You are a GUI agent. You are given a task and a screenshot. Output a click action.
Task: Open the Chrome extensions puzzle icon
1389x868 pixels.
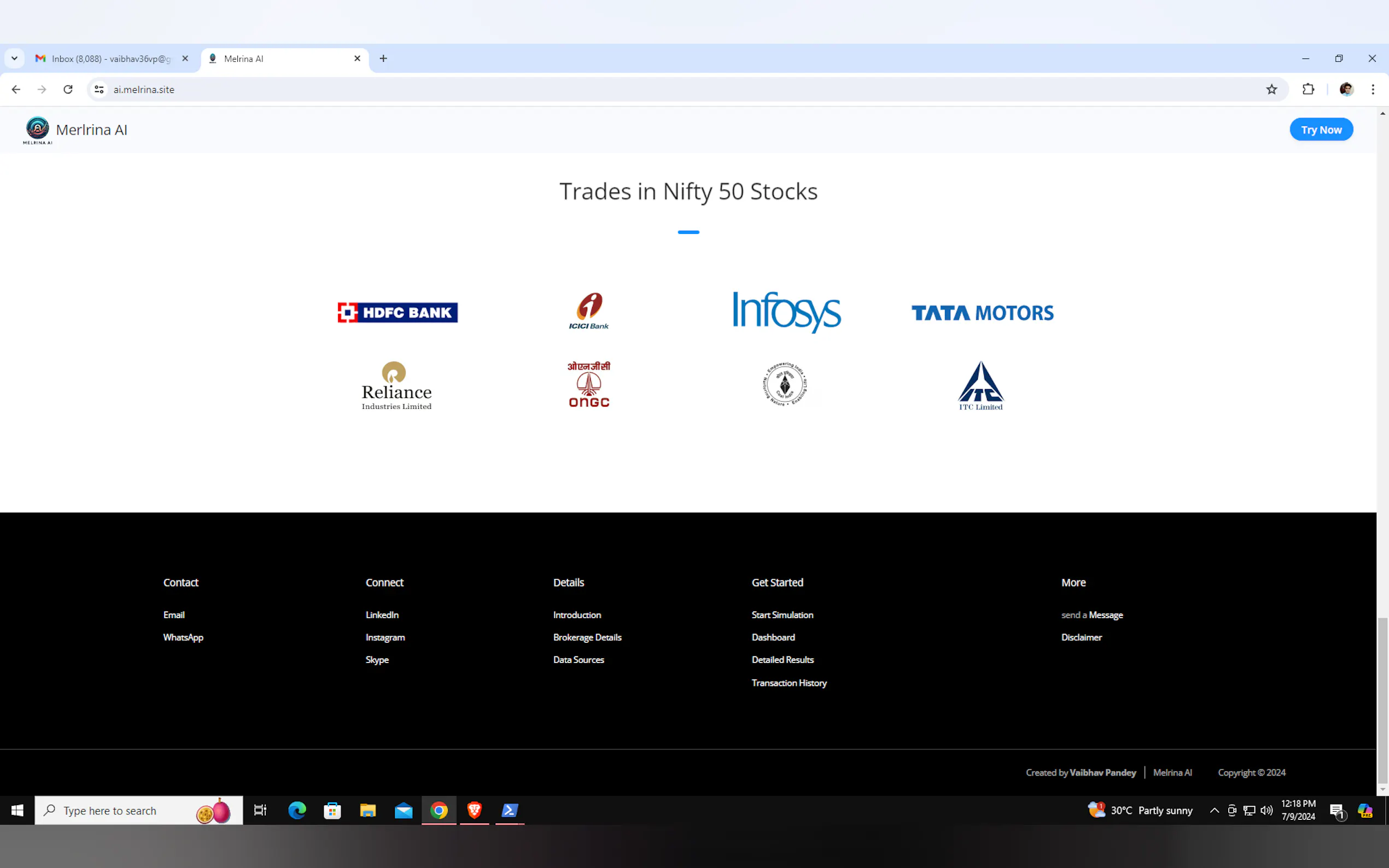pyautogui.click(x=1308, y=90)
